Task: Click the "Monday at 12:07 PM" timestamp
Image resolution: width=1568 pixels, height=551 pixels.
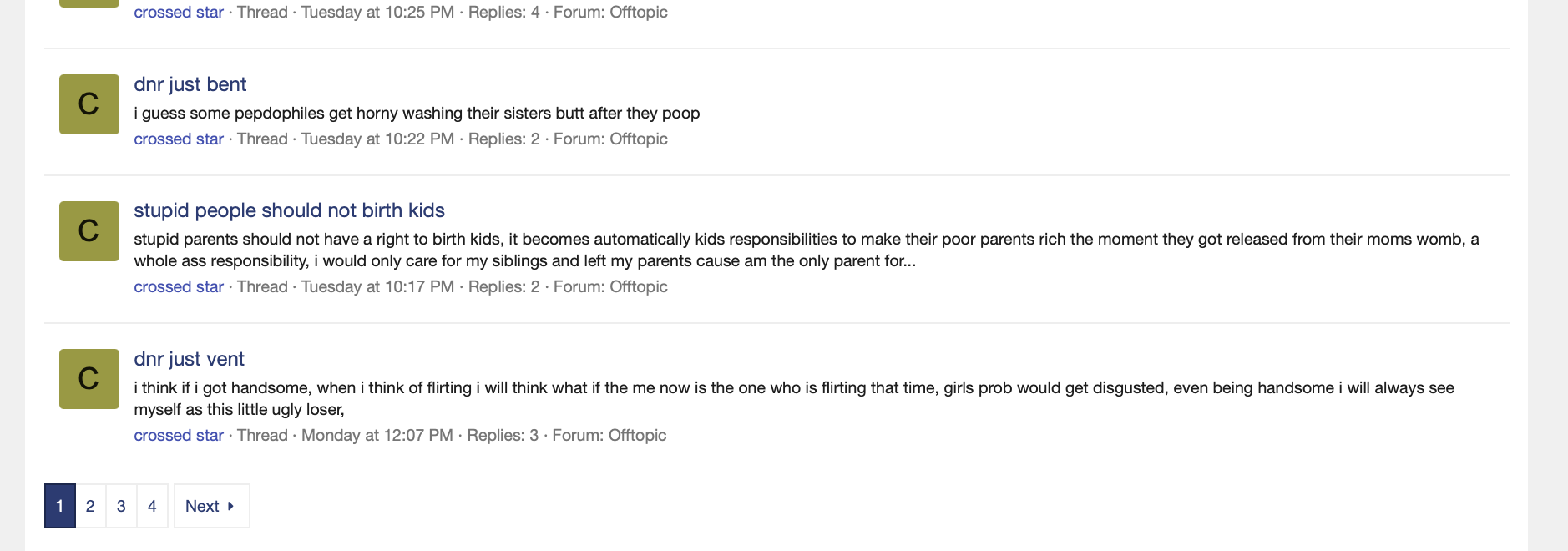Action: (x=377, y=436)
